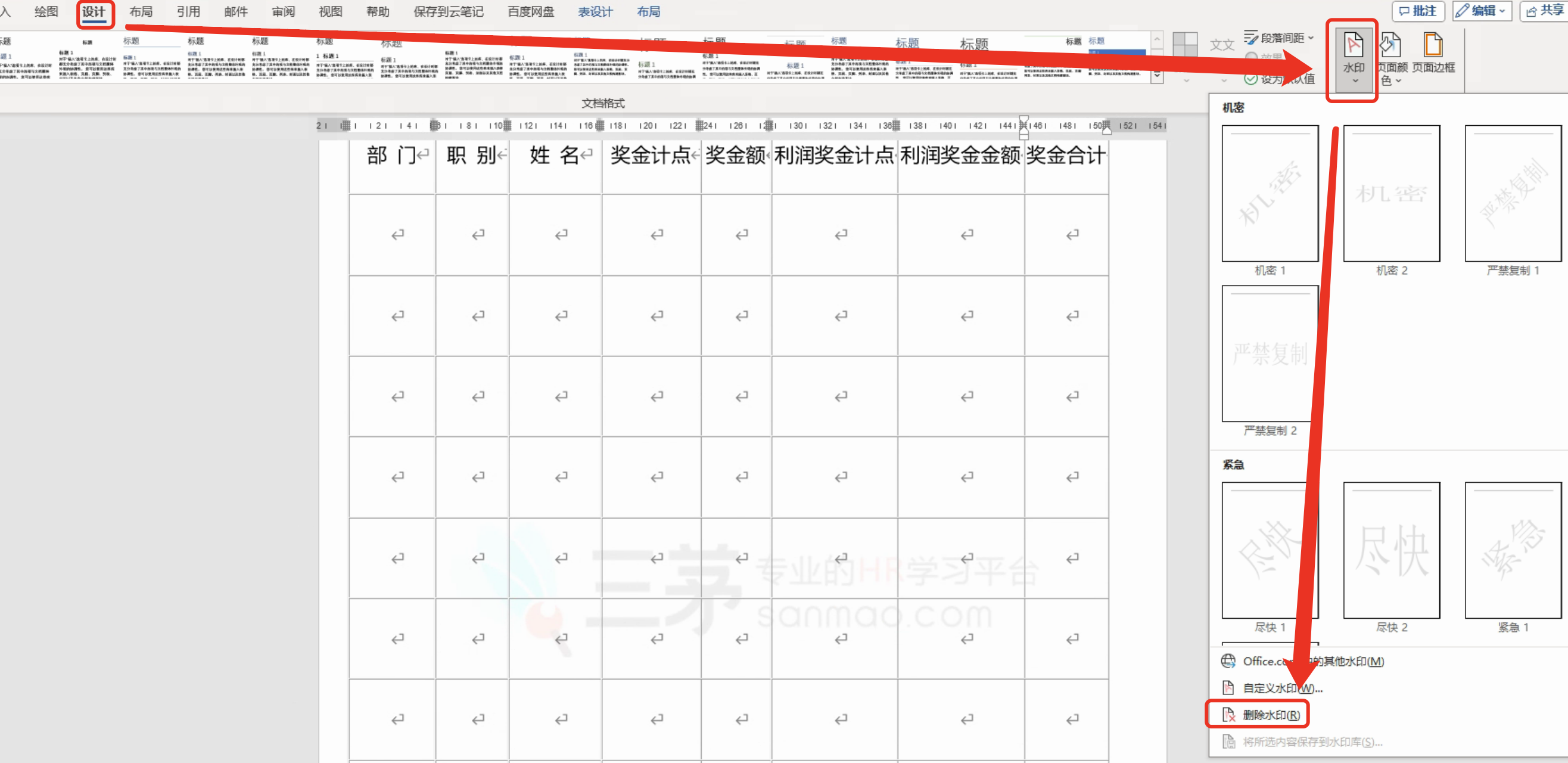
Task: Click the 自定义水印 custom watermark icon
Action: [x=1227, y=687]
